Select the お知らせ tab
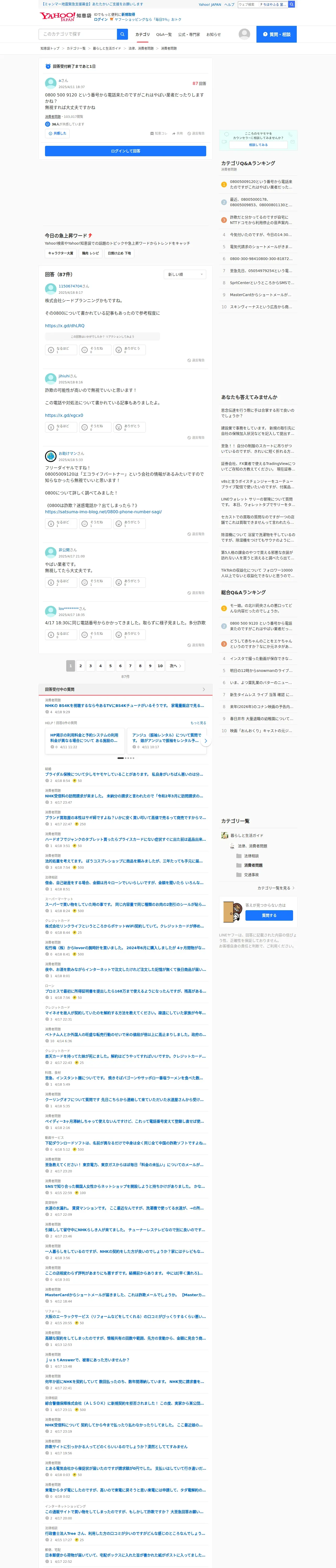Viewport: 336px width, 1568px height. [x=214, y=35]
